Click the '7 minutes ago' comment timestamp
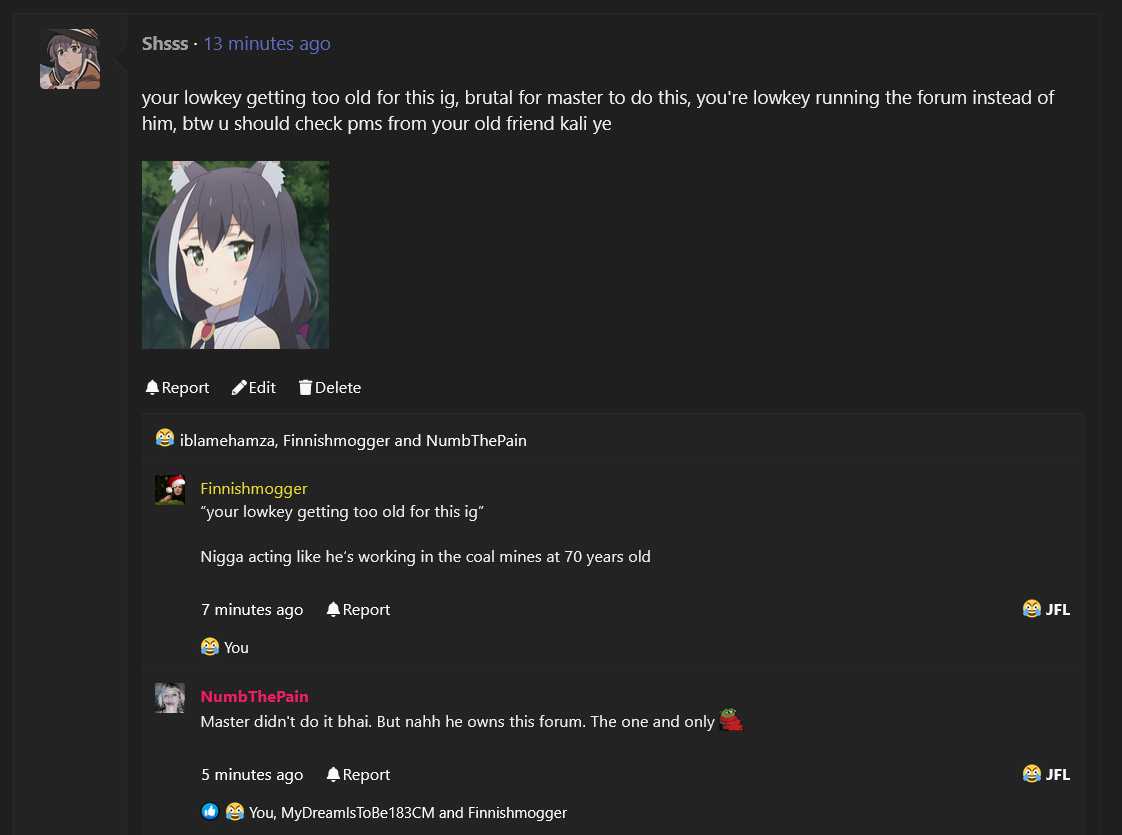 click(x=252, y=610)
